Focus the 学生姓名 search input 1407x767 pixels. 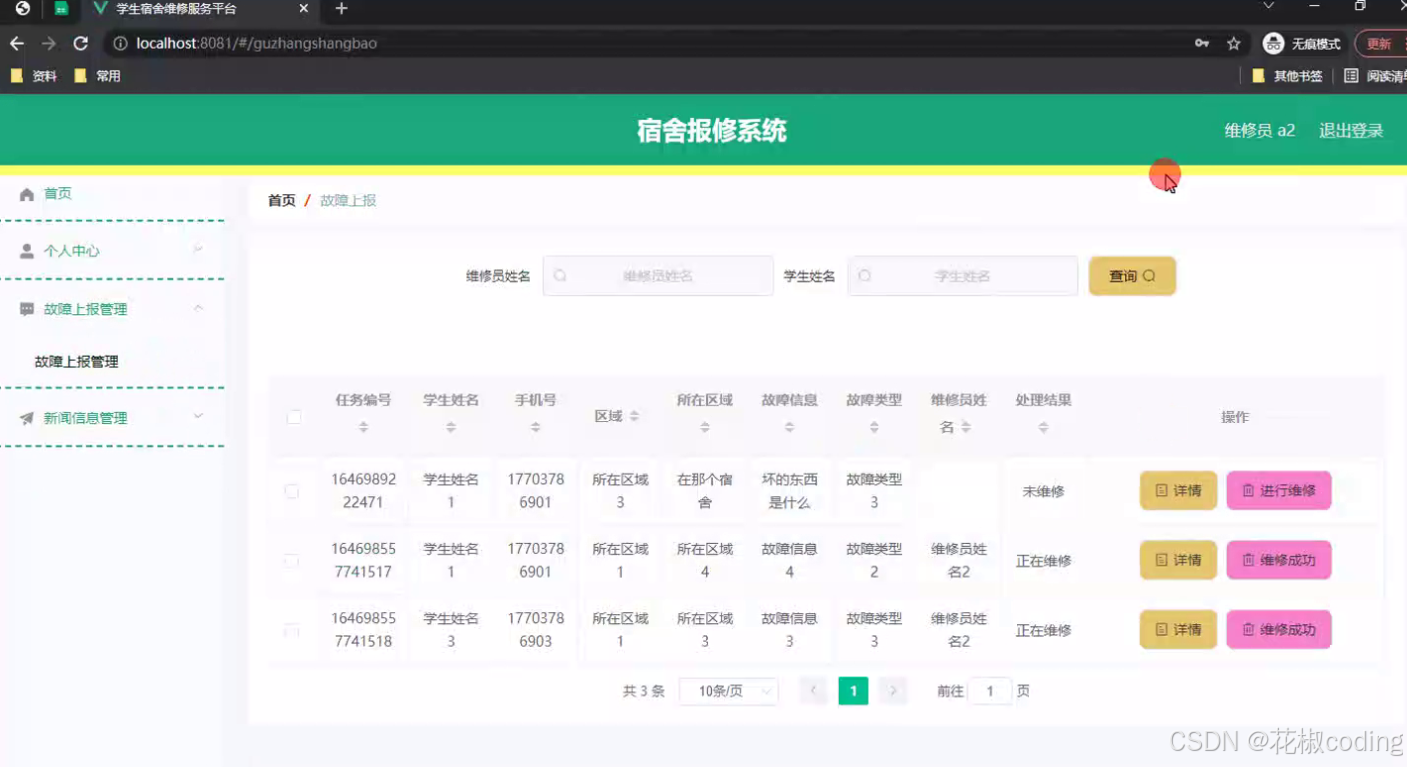coord(963,276)
